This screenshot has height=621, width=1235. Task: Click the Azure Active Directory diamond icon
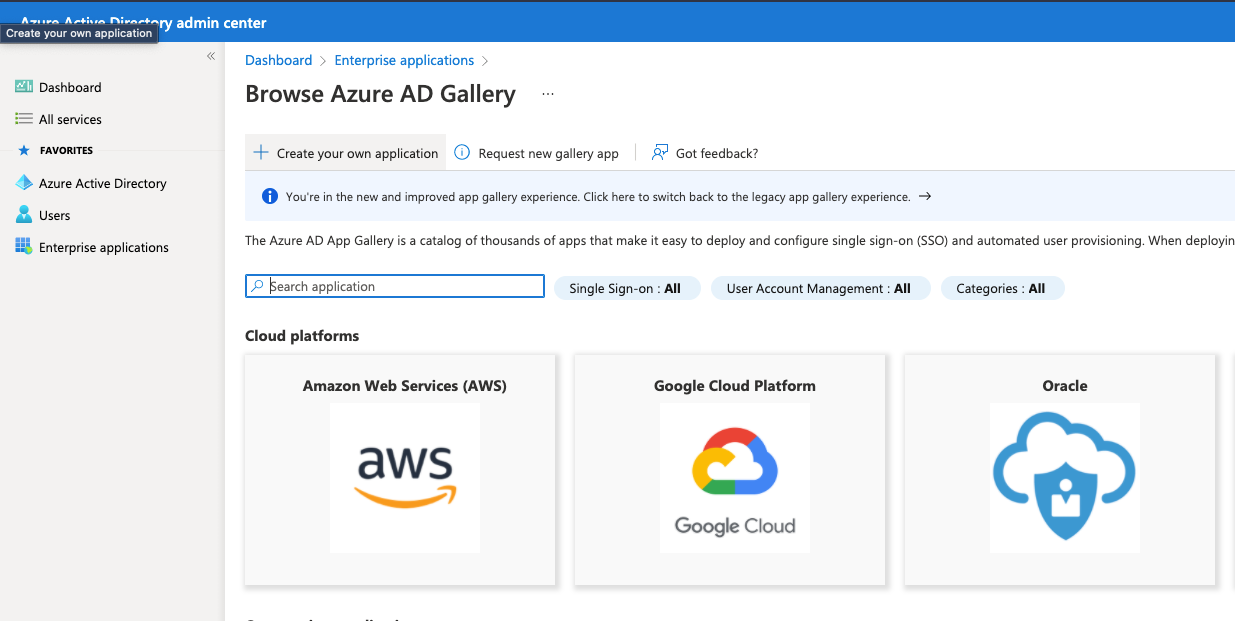[x=24, y=183]
